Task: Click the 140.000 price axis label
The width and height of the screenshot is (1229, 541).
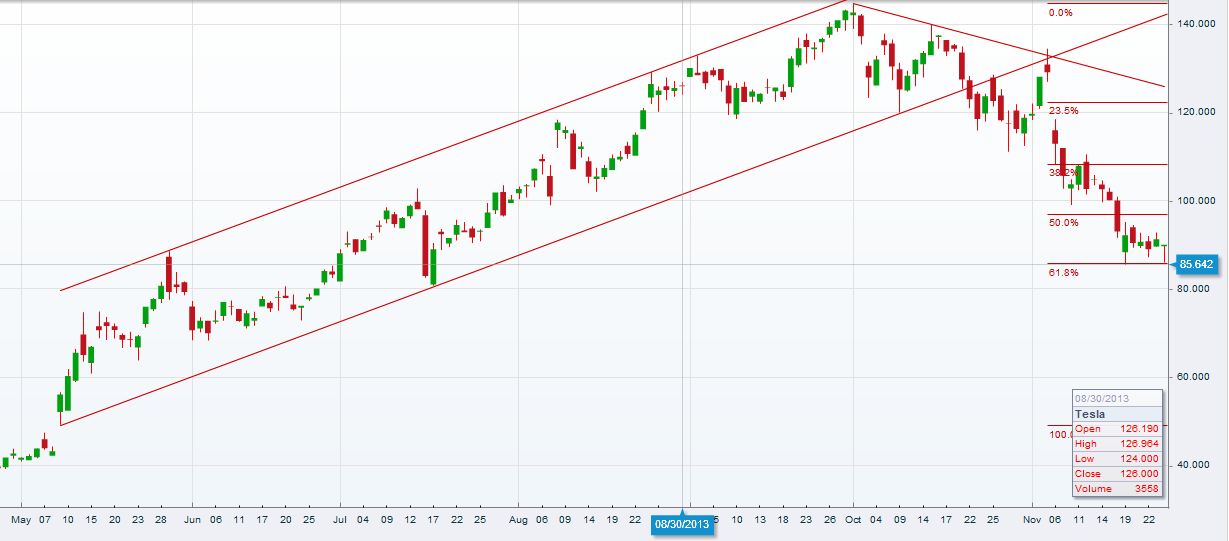Action: pyautogui.click(x=1198, y=23)
